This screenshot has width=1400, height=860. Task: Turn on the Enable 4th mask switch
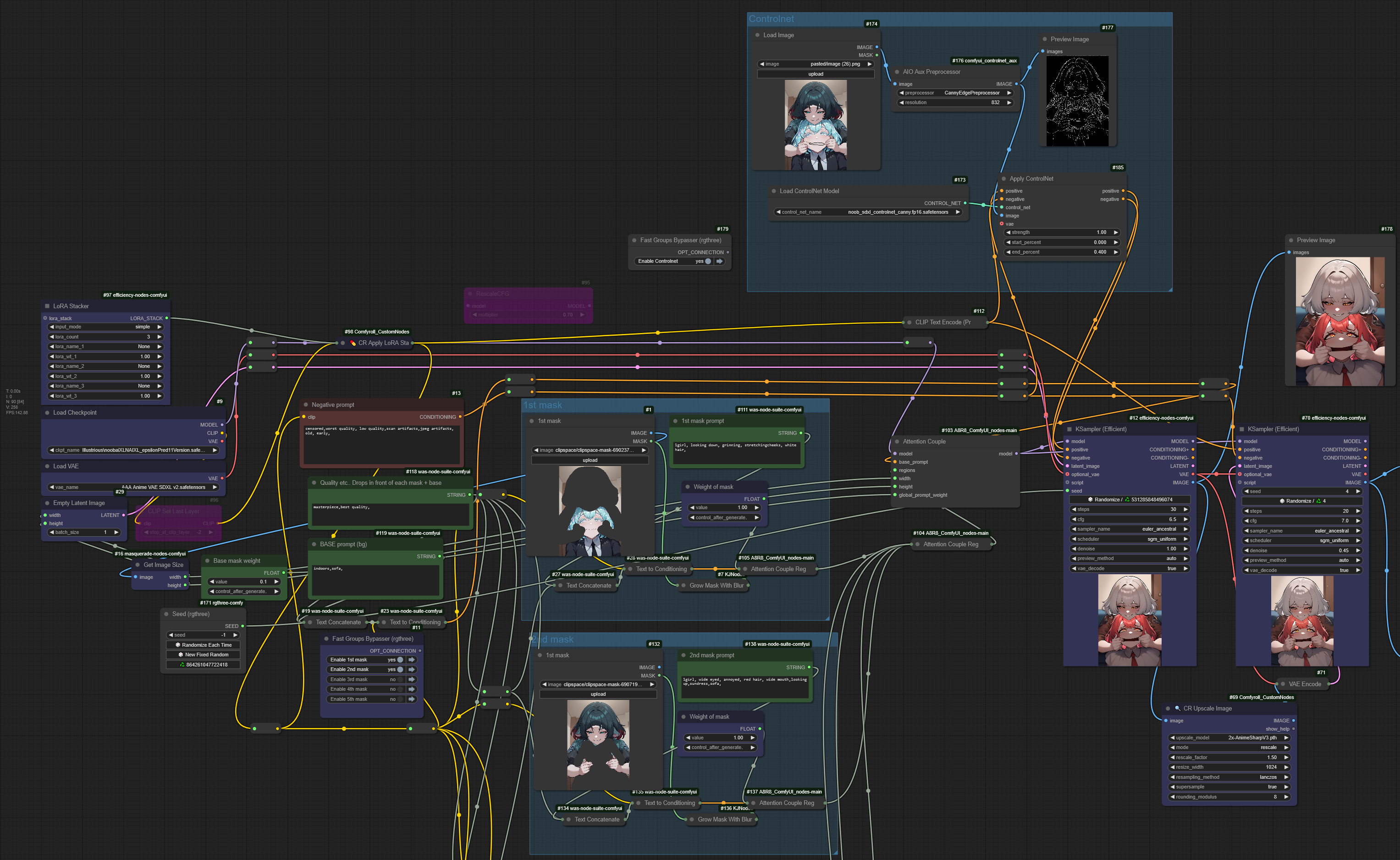(x=400, y=689)
